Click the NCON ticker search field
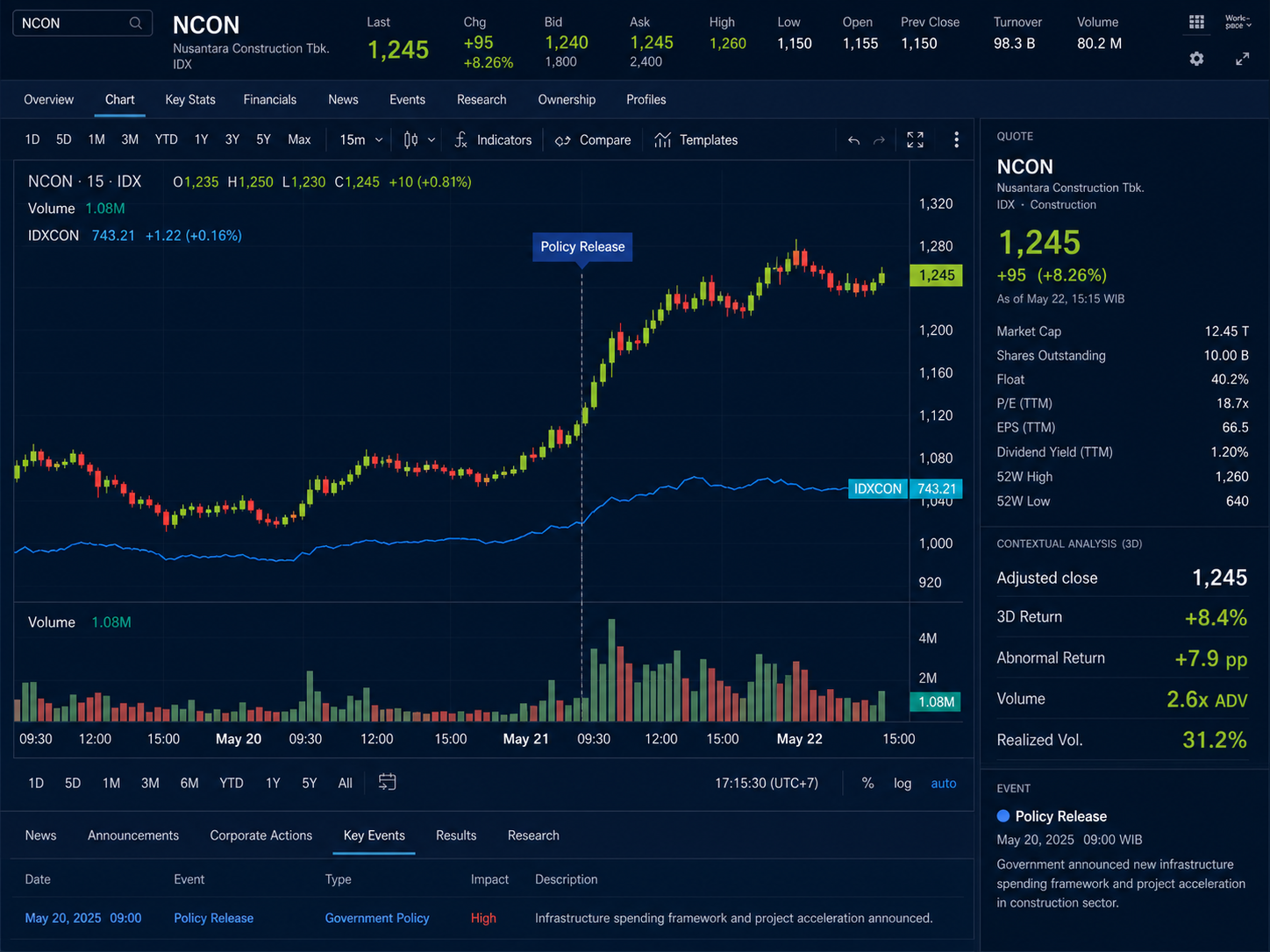This screenshot has width=1270, height=952. tap(82, 23)
